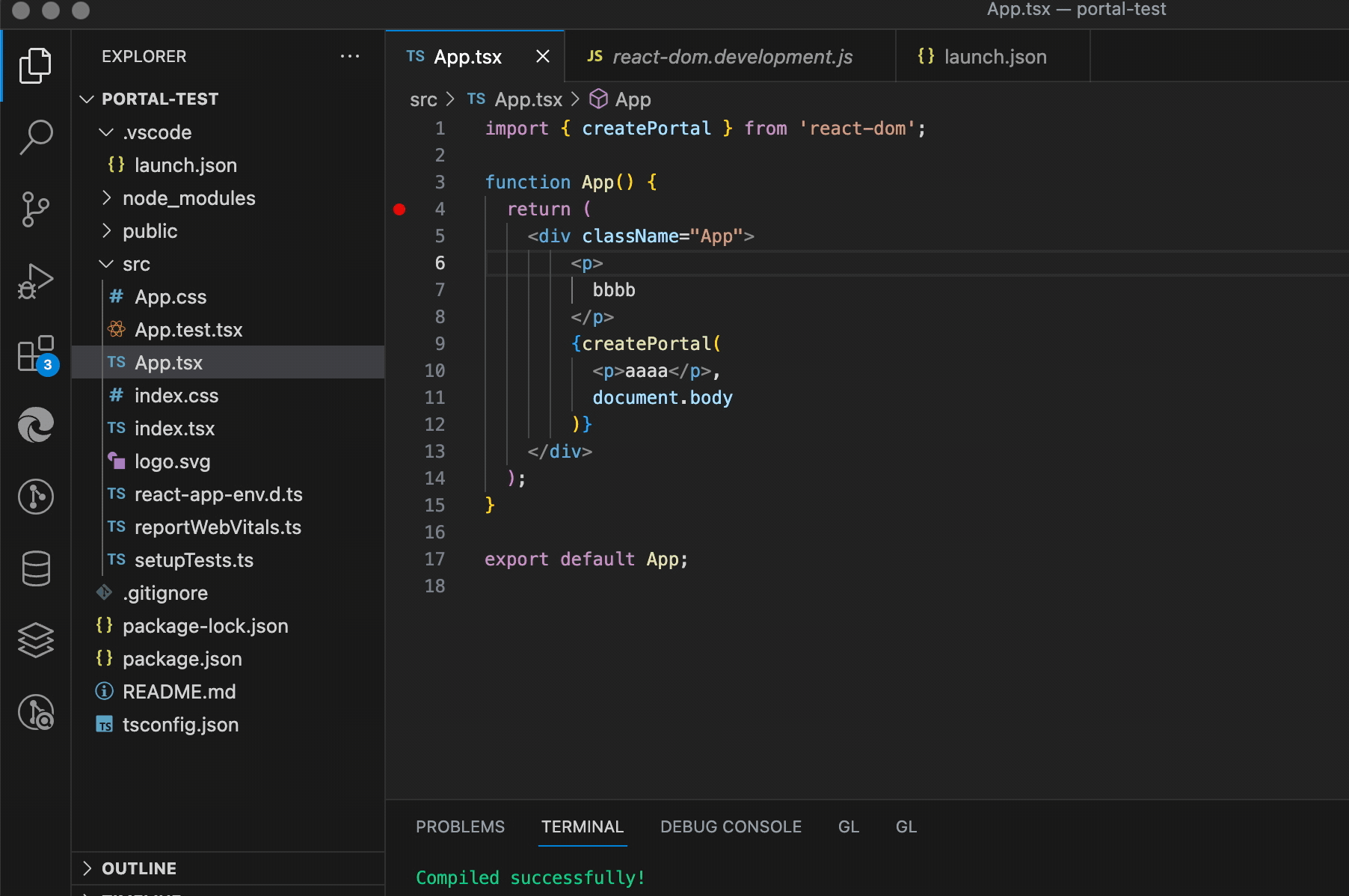
Task: Open the Run and Debug view
Action: 35,281
